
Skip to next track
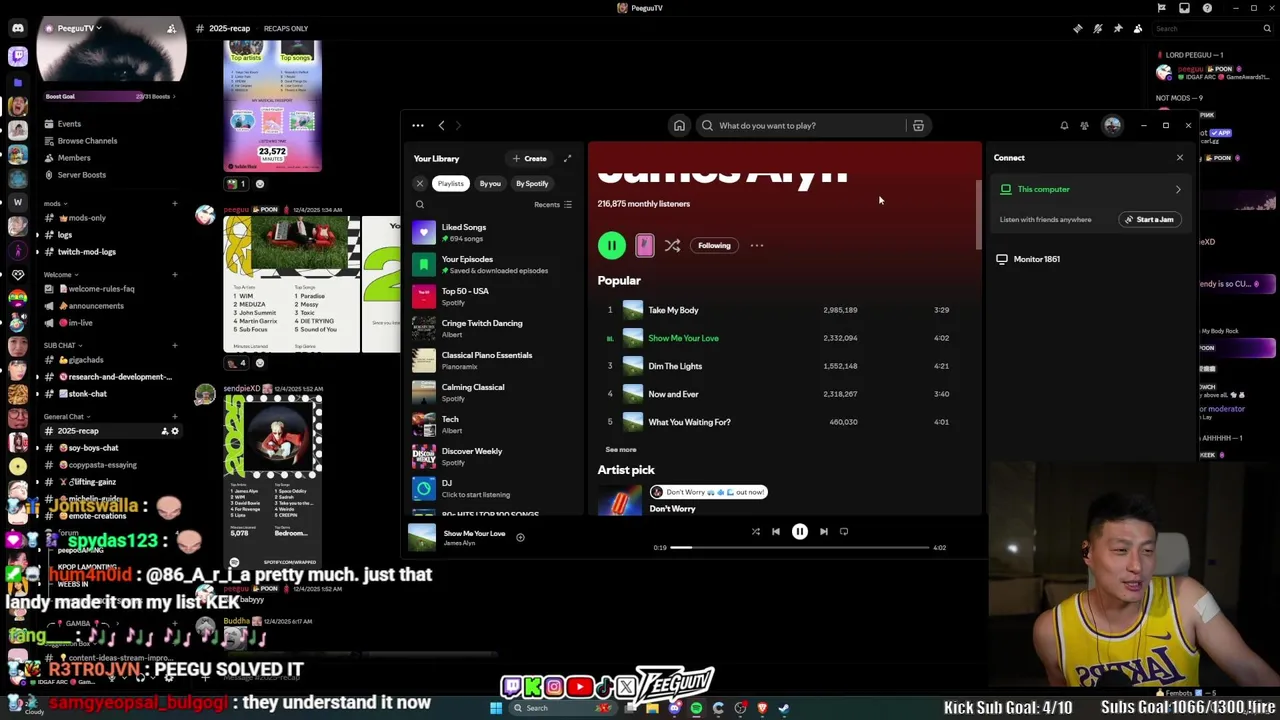(823, 532)
